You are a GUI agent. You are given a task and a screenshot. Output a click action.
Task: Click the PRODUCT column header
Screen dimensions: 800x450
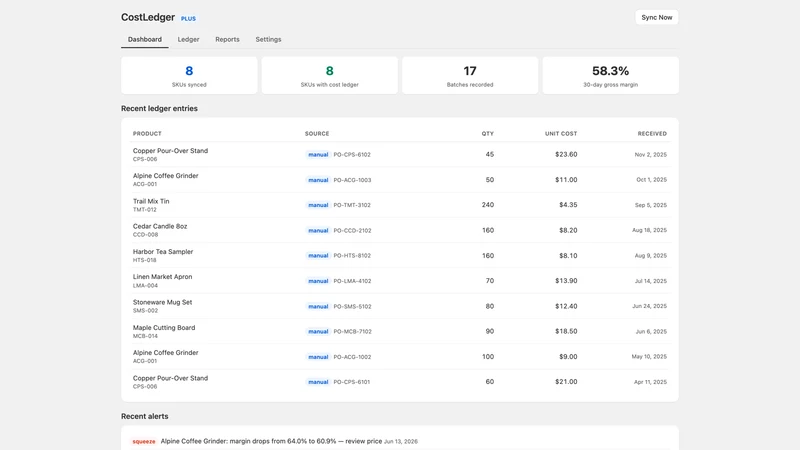click(147, 134)
